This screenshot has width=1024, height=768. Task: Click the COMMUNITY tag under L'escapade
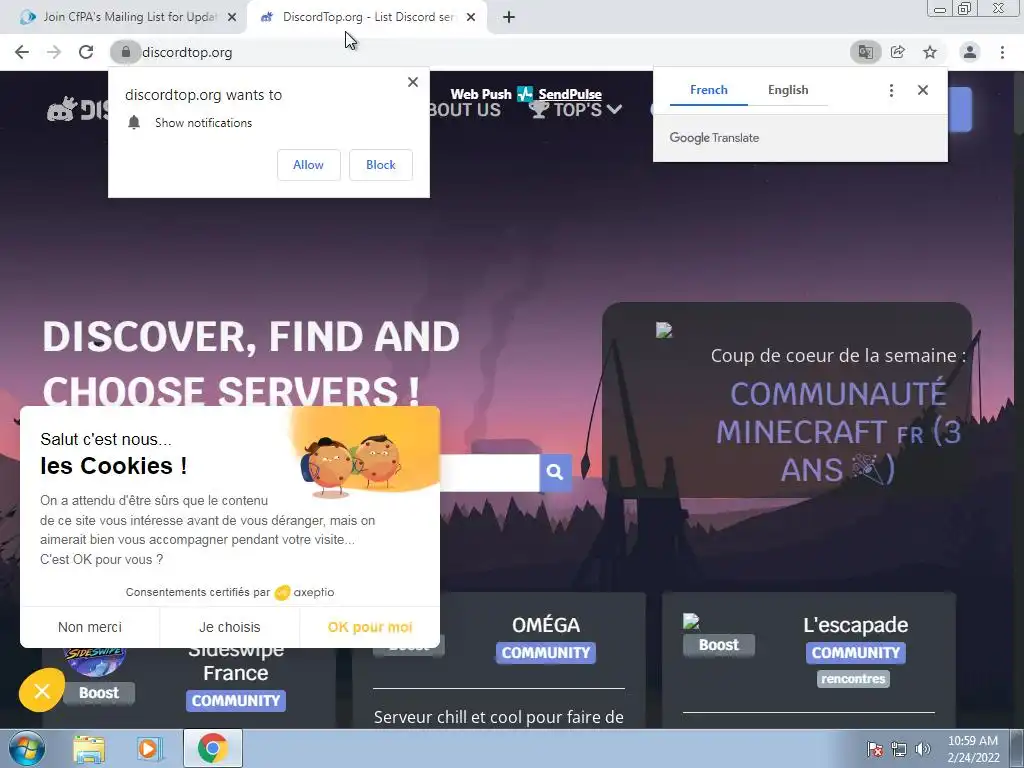click(x=856, y=652)
